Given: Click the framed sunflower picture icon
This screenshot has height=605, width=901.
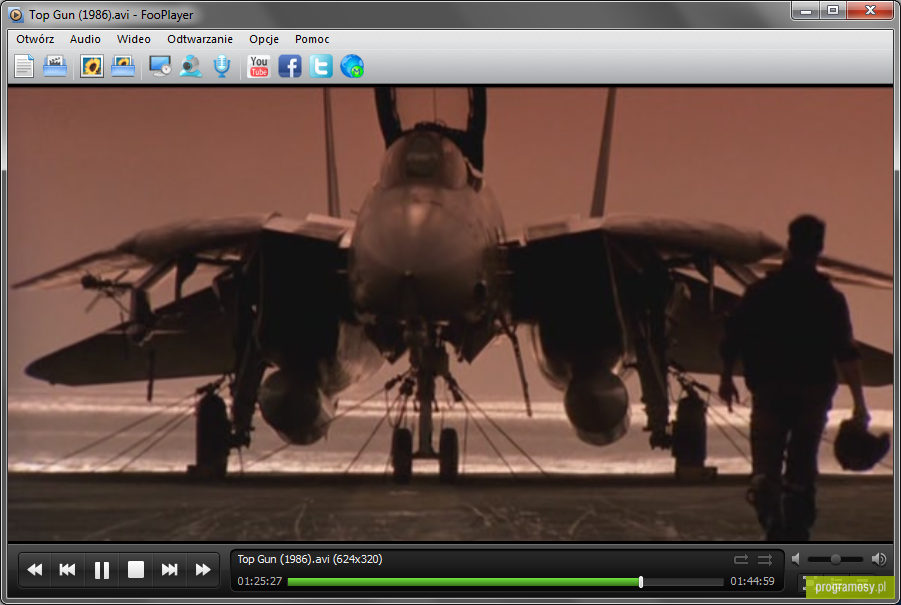Looking at the screenshot, I should (91, 66).
